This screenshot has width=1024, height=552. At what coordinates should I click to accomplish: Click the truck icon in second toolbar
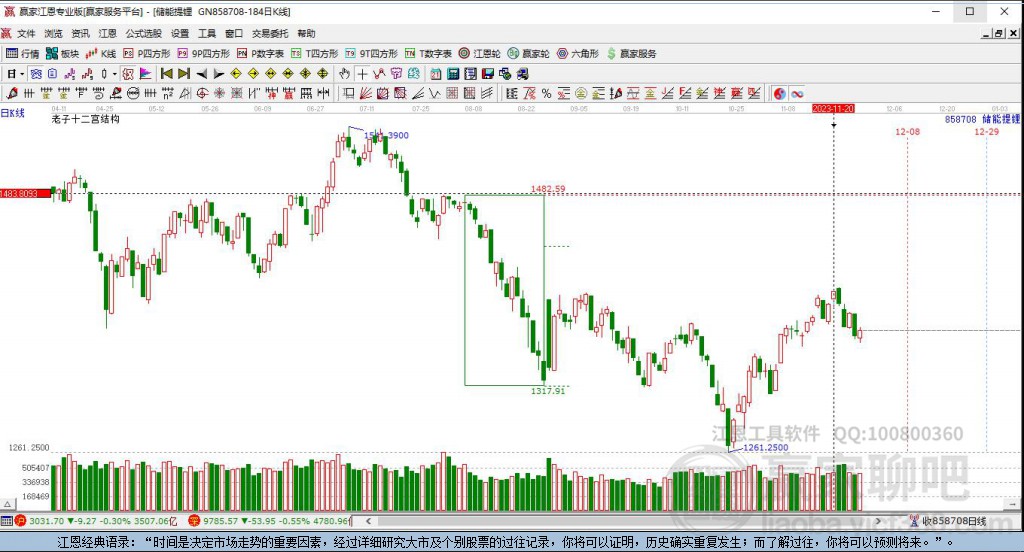tap(522, 74)
